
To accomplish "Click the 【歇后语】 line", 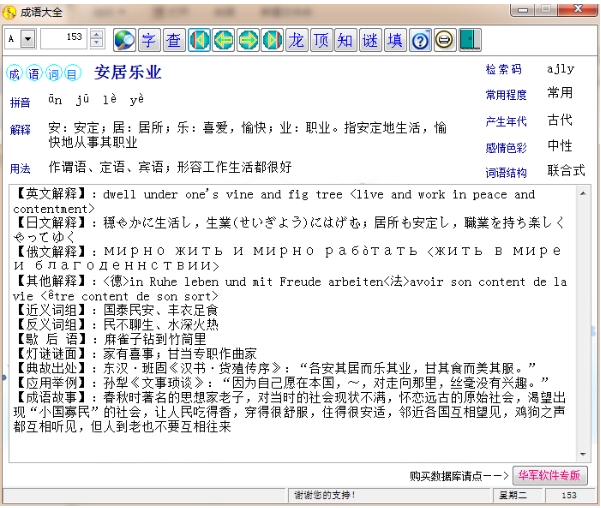I will (x=110, y=339).
